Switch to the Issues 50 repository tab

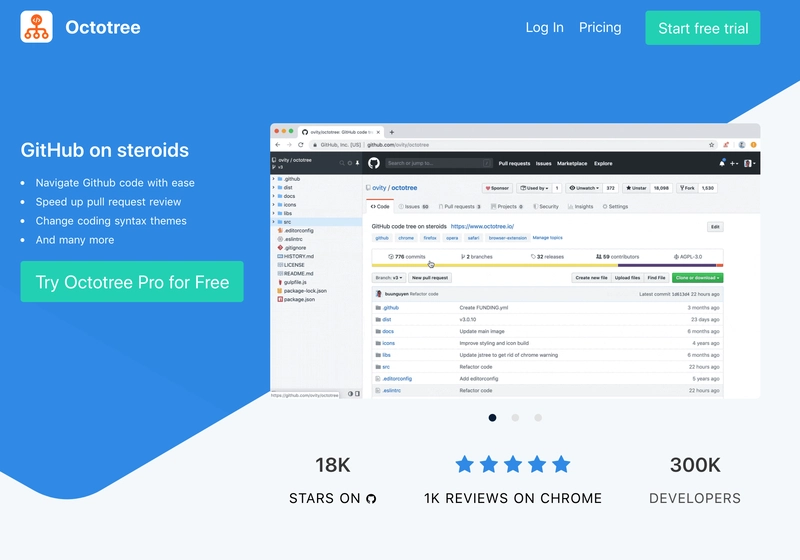click(414, 207)
